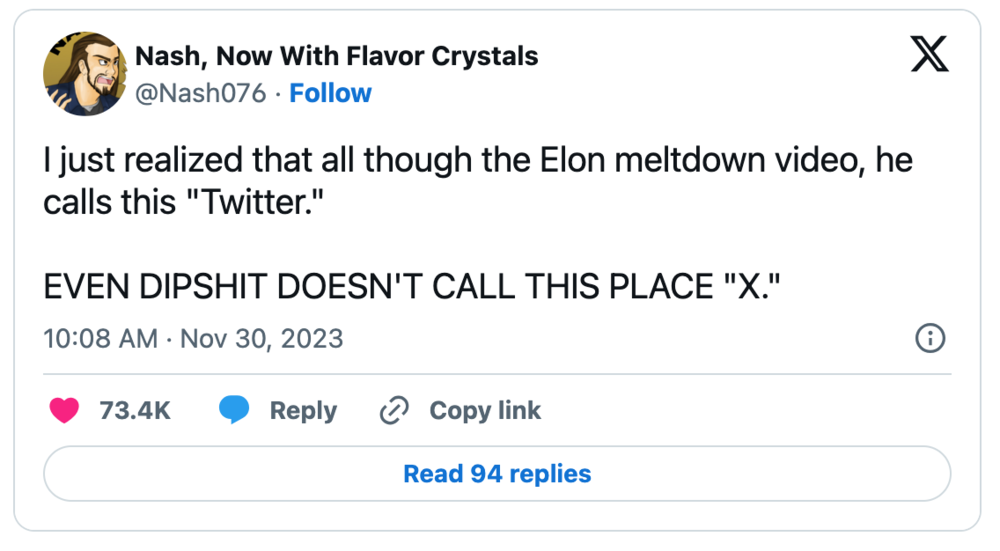
Task: Click the all-caps line of the tweet
Action: coord(411,287)
